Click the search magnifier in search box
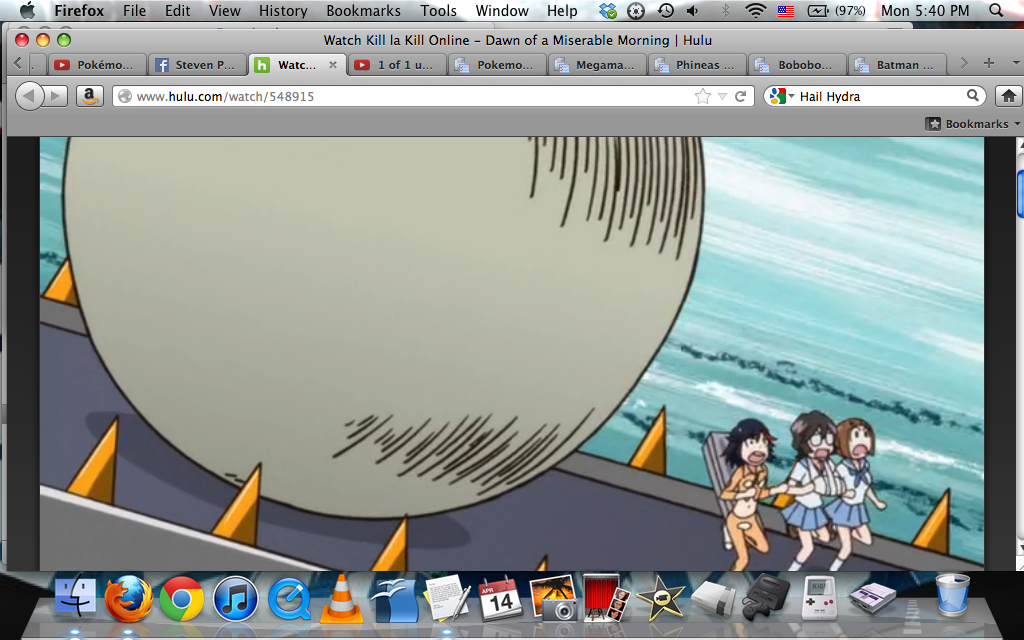The height and width of the screenshot is (640, 1024). (972, 95)
